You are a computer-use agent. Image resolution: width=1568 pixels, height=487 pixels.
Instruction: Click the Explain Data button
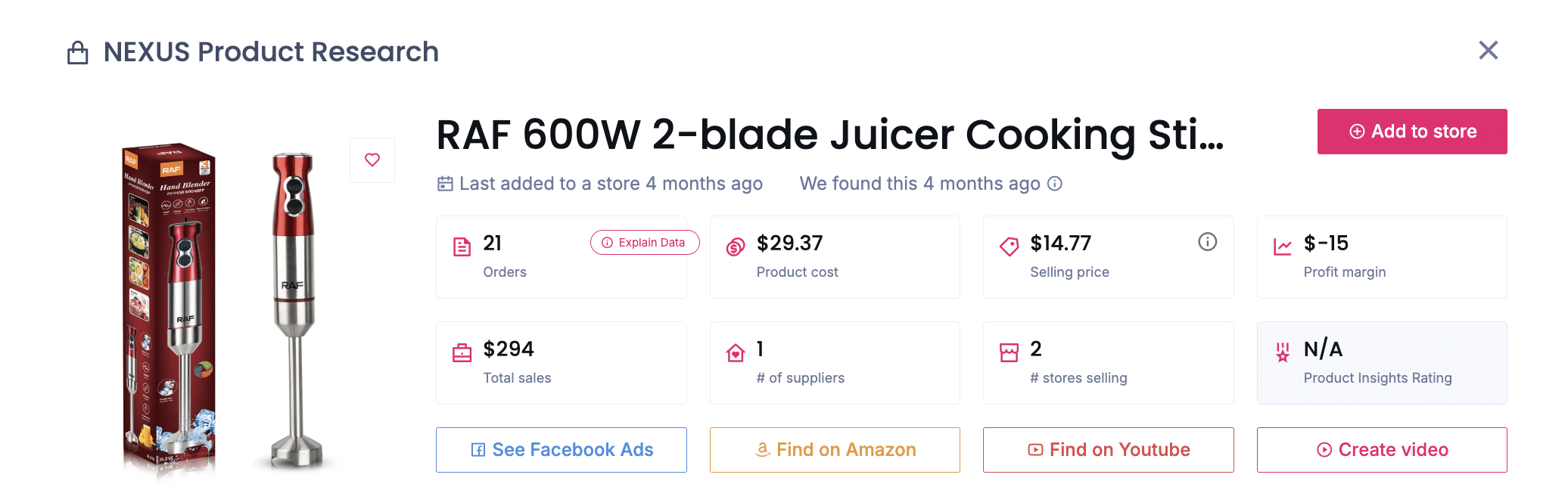(644, 243)
